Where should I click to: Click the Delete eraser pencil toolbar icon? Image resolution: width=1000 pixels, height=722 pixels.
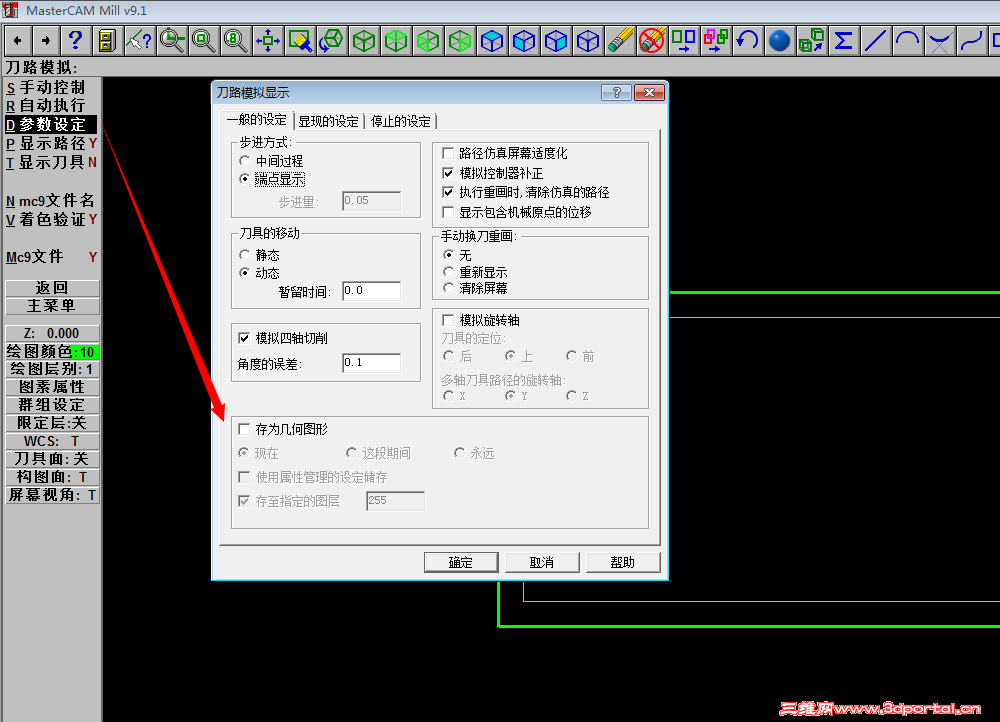click(x=620, y=41)
